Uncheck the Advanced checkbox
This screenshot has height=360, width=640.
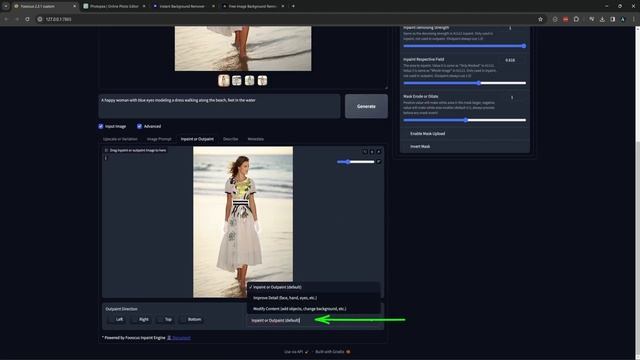tap(139, 126)
